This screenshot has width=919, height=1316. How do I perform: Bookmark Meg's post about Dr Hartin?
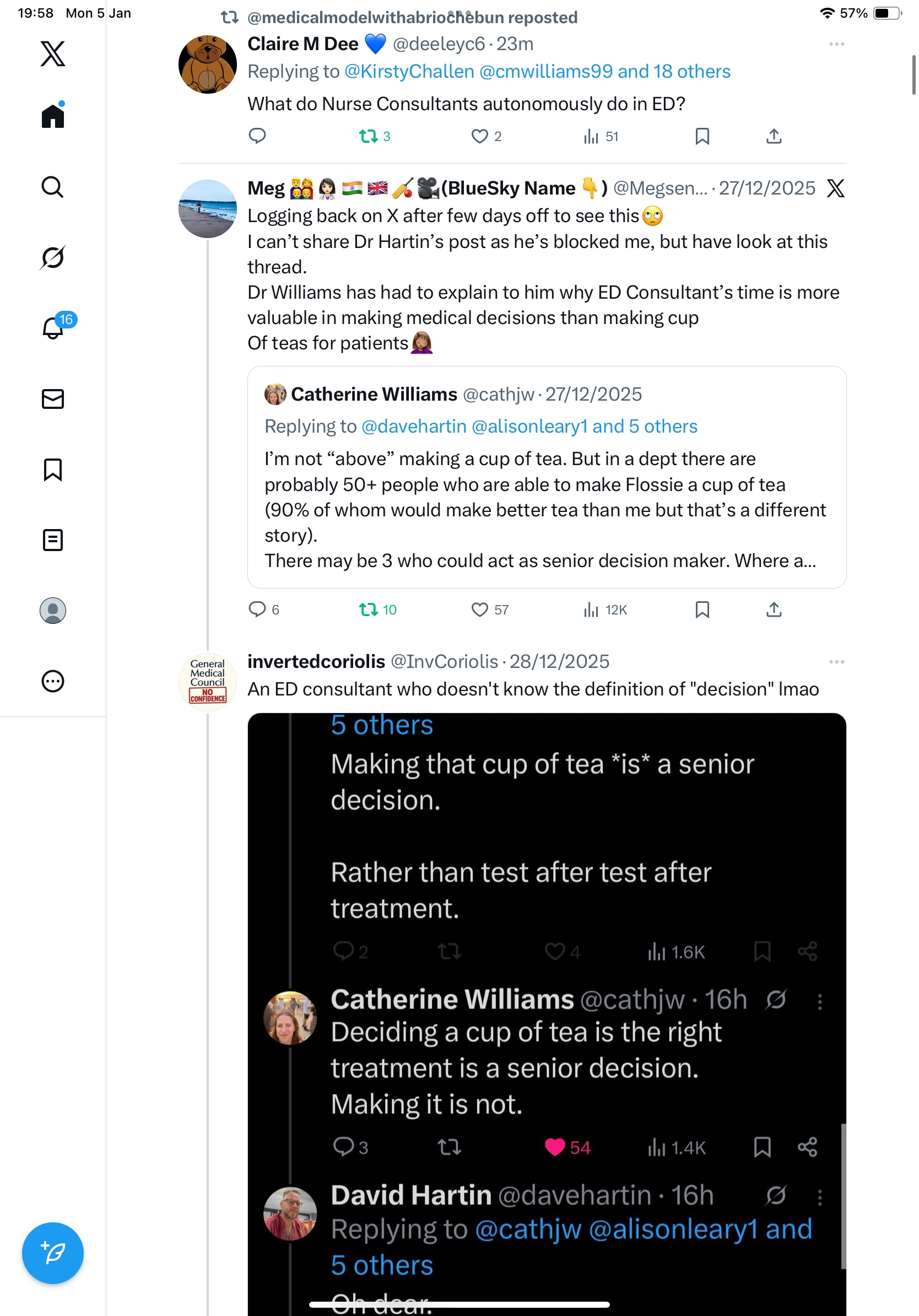[x=702, y=610]
